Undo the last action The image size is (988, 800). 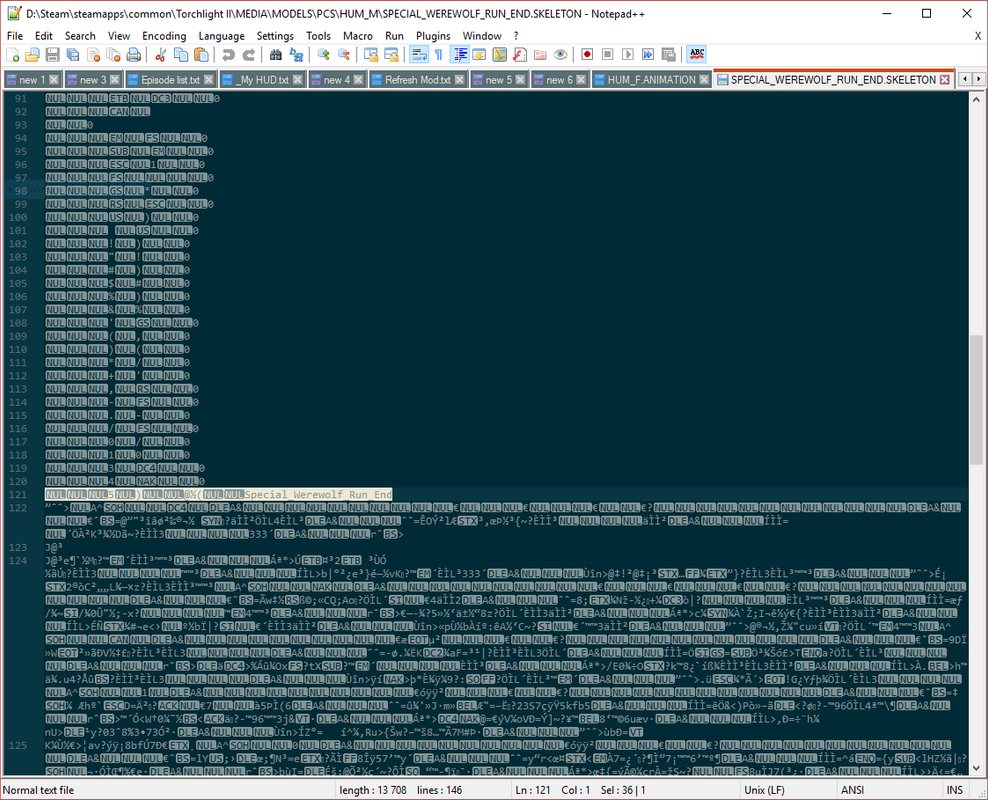tap(228, 55)
